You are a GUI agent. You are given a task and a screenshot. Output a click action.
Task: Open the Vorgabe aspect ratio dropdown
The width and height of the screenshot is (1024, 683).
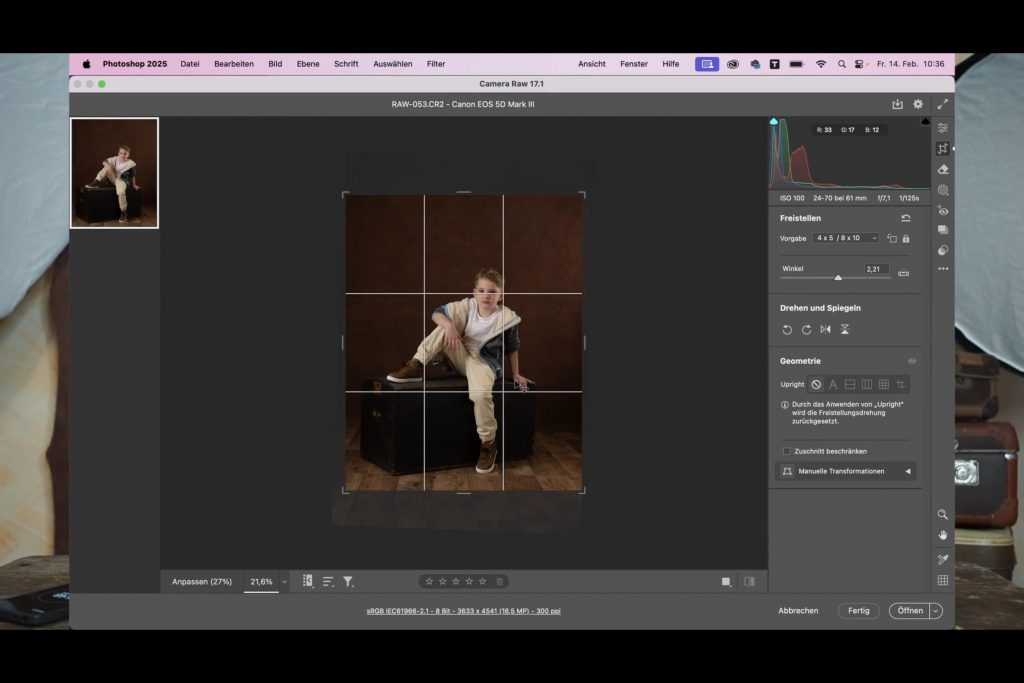coord(846,238)
